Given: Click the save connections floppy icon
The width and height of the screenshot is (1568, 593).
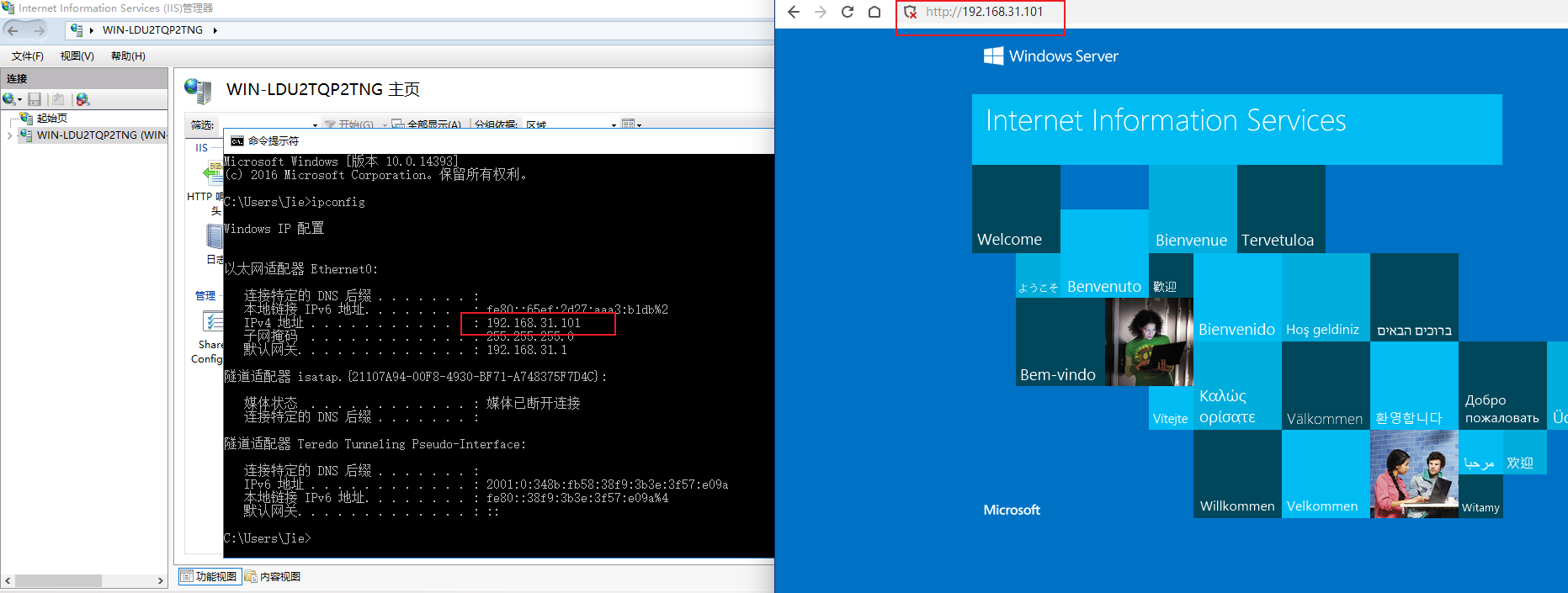Looking at the screenshot, I should [x=35, y=99].
